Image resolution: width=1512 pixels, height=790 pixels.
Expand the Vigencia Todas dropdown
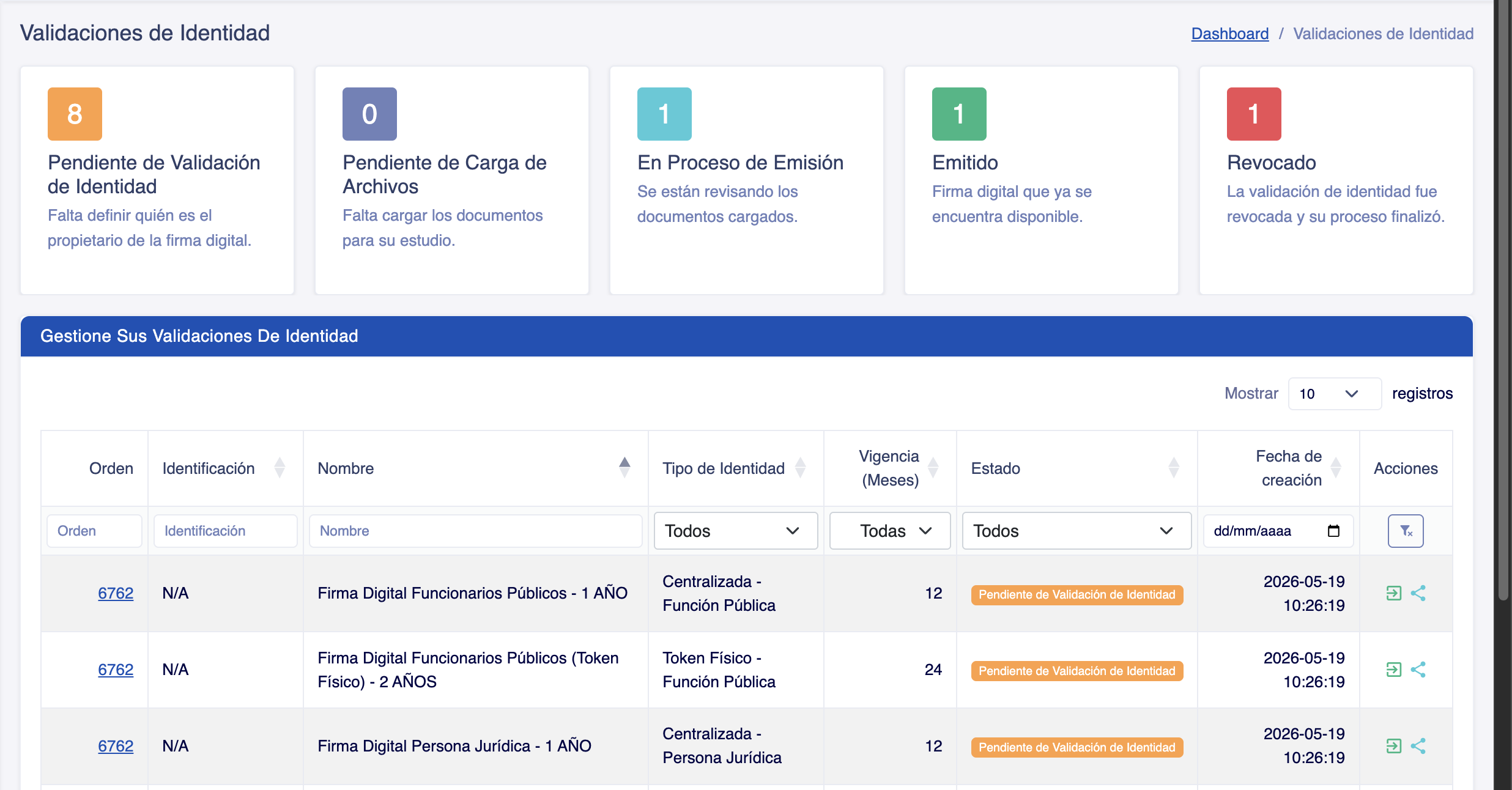coord(890,531)
